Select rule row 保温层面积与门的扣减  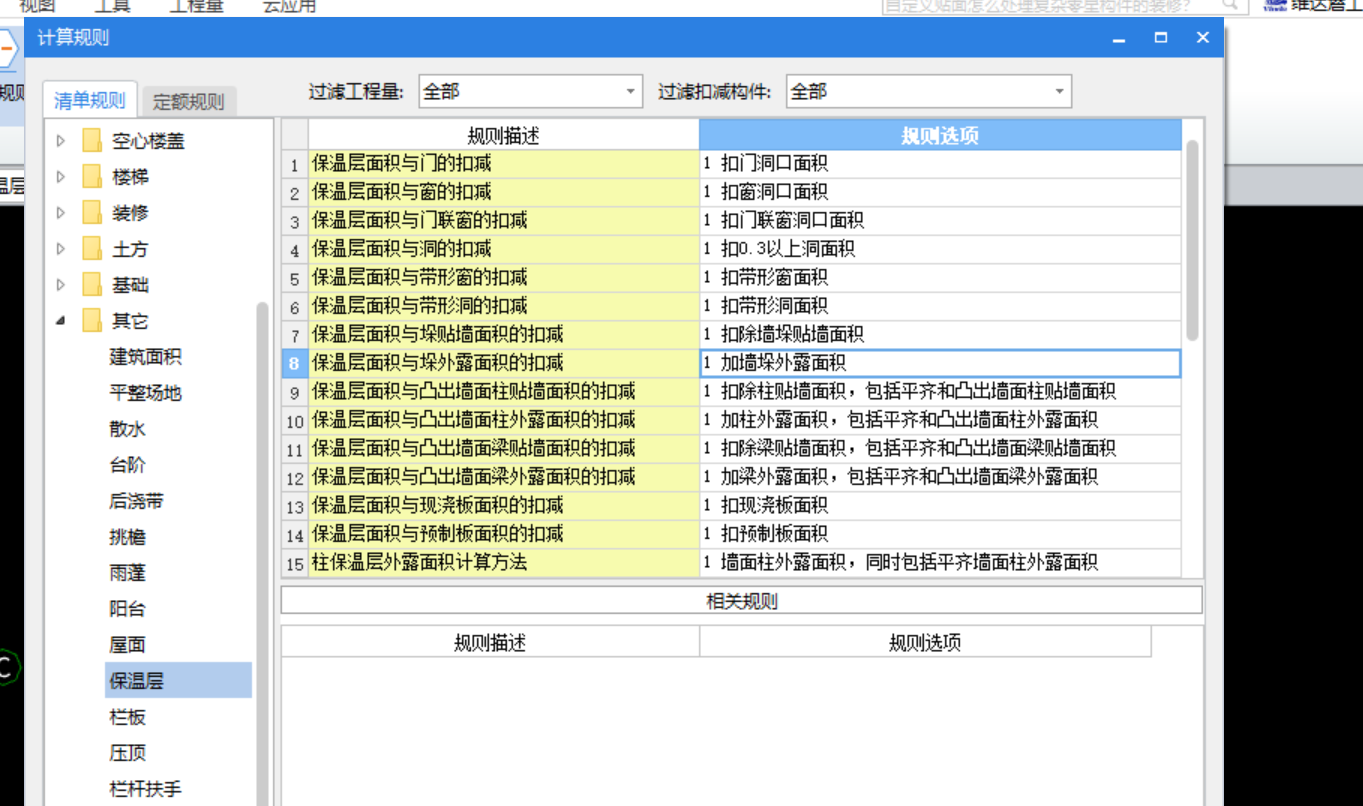point(503,164)
